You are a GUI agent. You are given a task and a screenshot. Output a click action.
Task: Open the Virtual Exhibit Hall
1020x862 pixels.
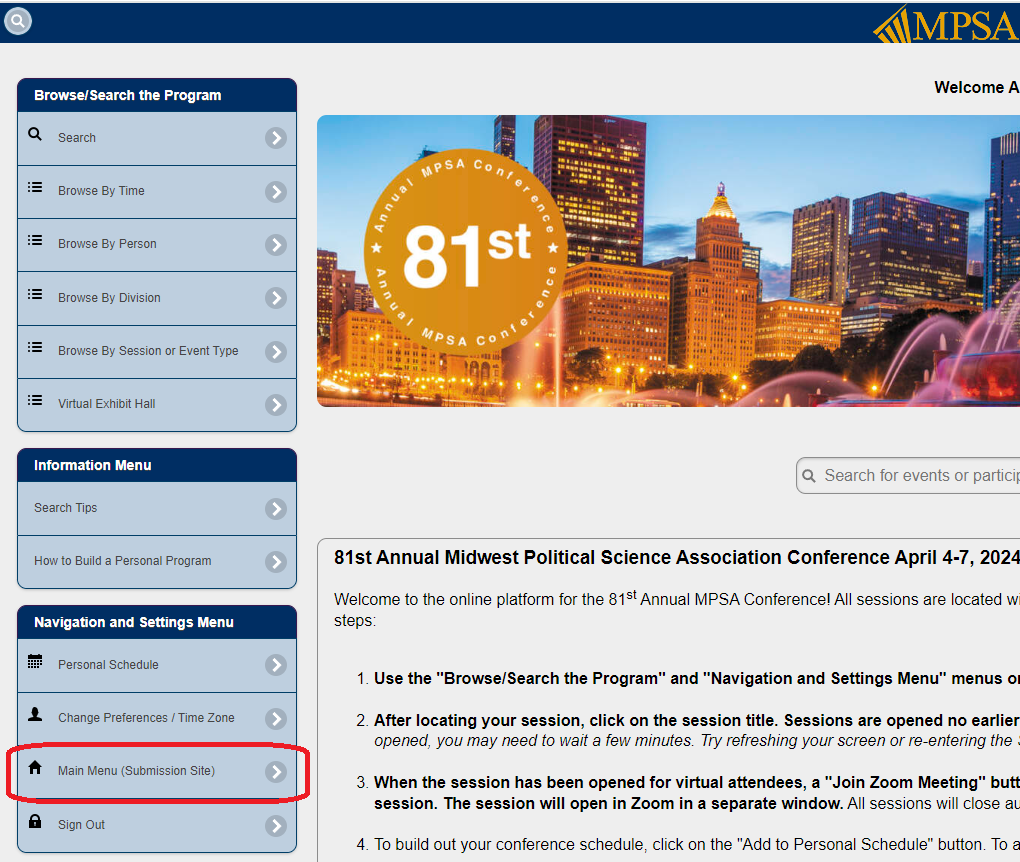pyautogui.click(x=157, y=405)
